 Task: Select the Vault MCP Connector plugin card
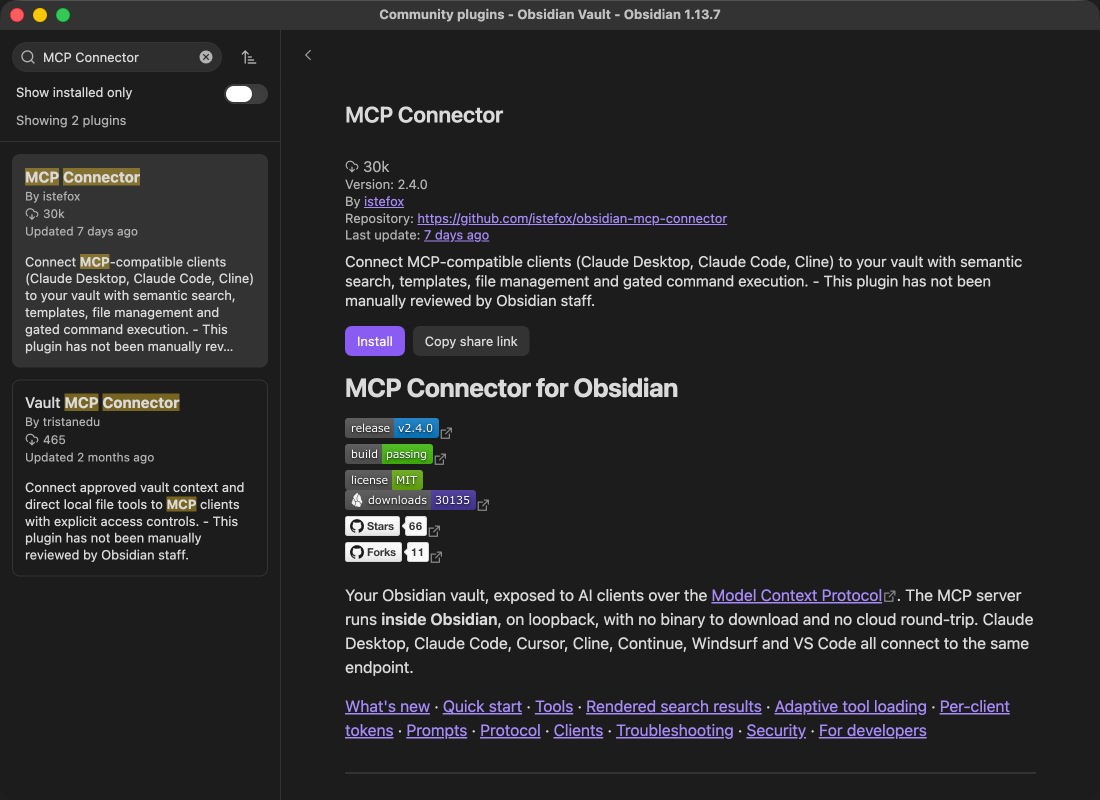(140, 478)
